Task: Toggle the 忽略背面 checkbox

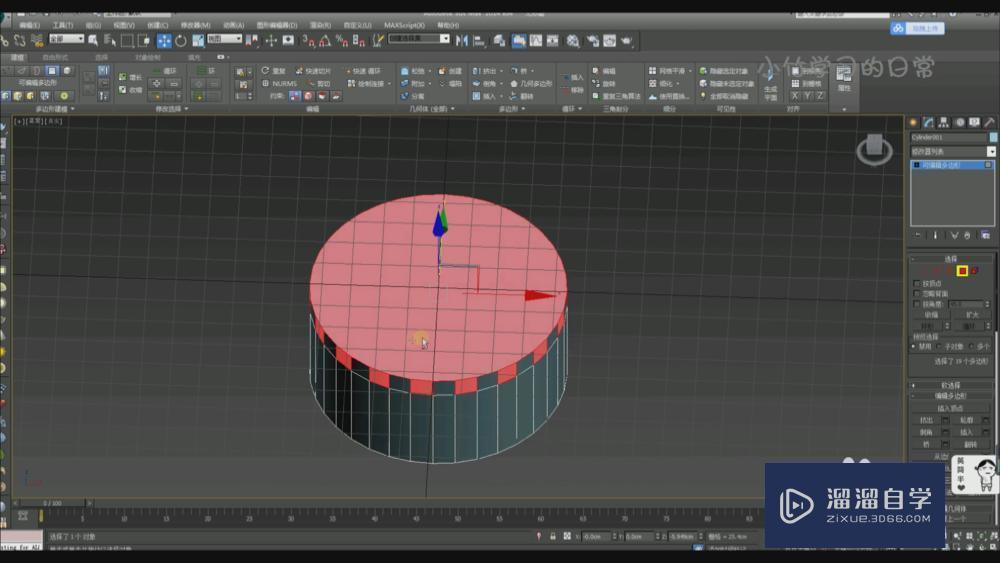Action: tap(917, 293)
